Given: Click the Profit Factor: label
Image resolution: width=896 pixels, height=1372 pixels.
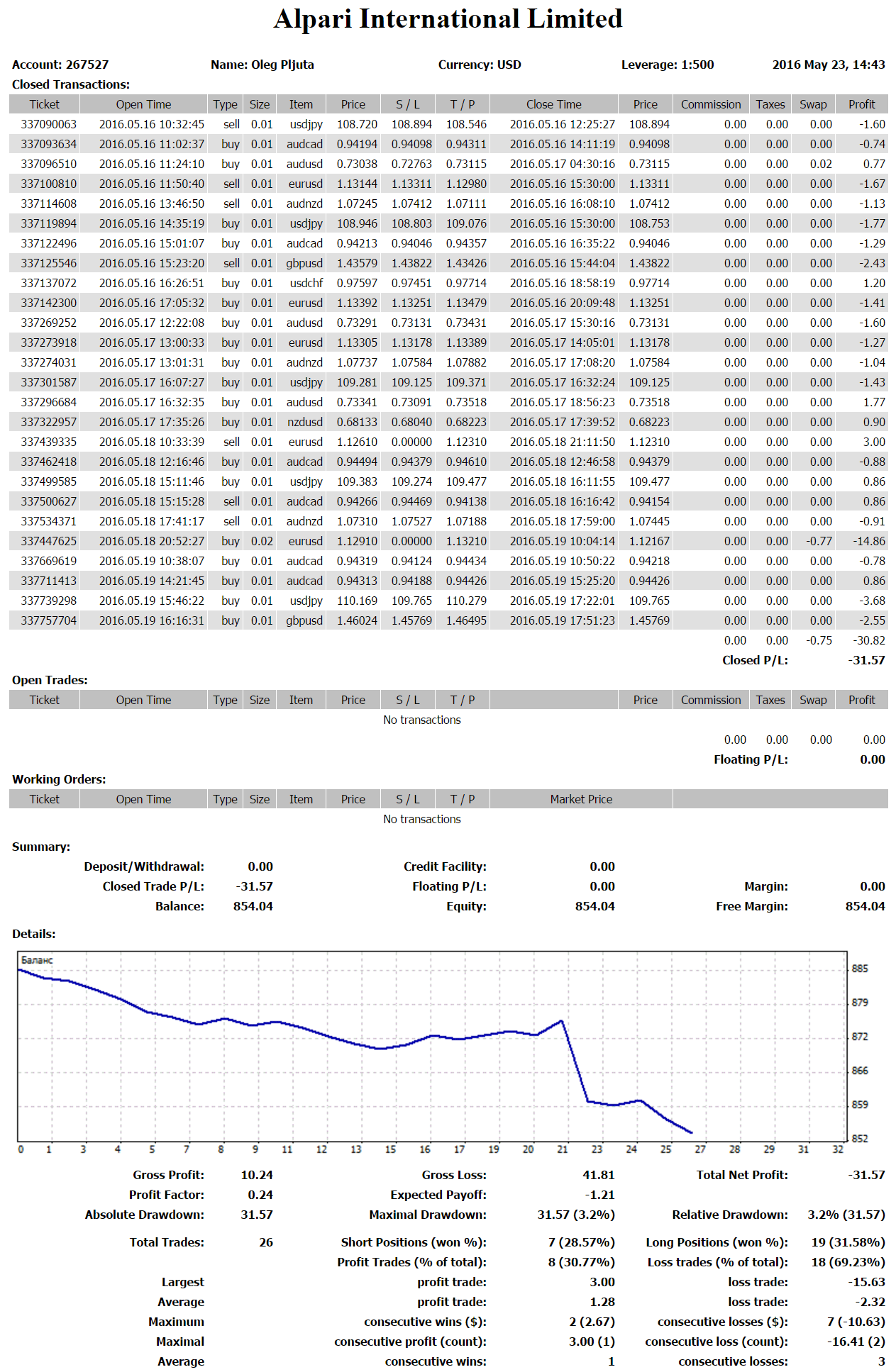Looking at the screenshot, I should tap(166, 1195).
